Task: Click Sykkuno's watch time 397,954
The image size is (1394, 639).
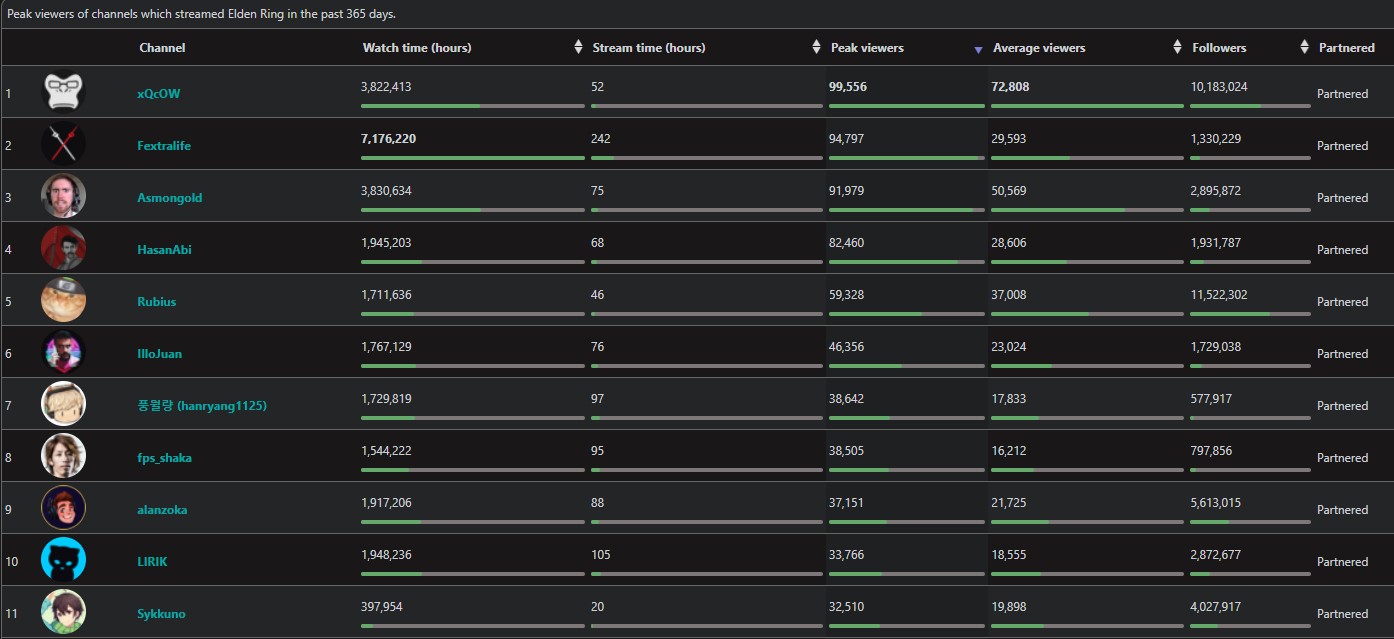Action: pyautogui.click(x=382, y=607)
